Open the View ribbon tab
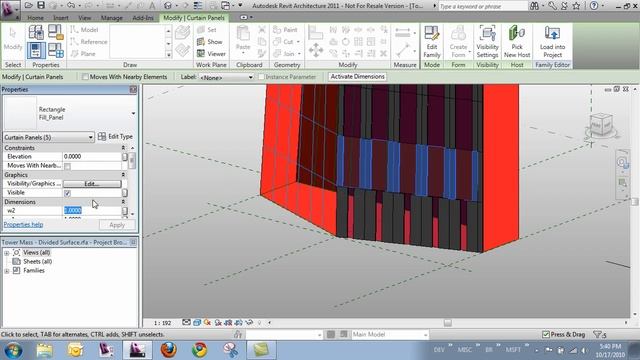Screen dimensions: 640x360 pos(84,18)
